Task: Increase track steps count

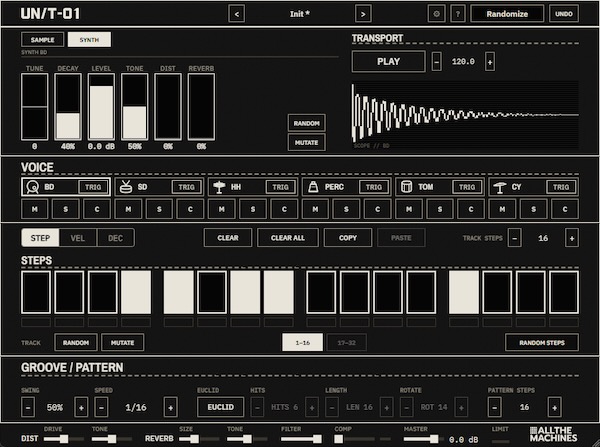Action: tap(572, 238)
